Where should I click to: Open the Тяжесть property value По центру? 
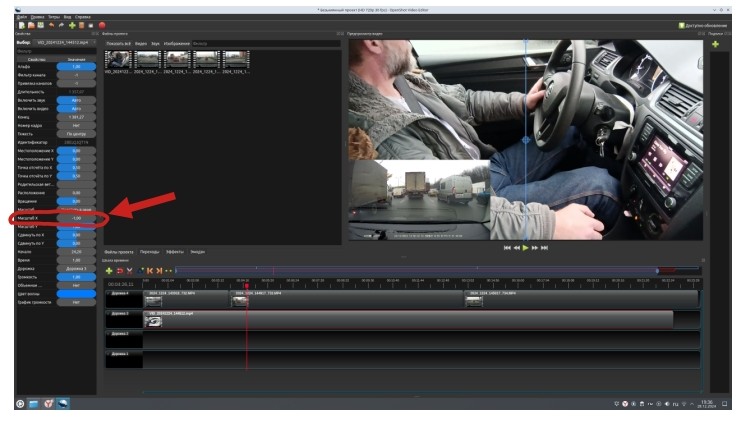75,133
